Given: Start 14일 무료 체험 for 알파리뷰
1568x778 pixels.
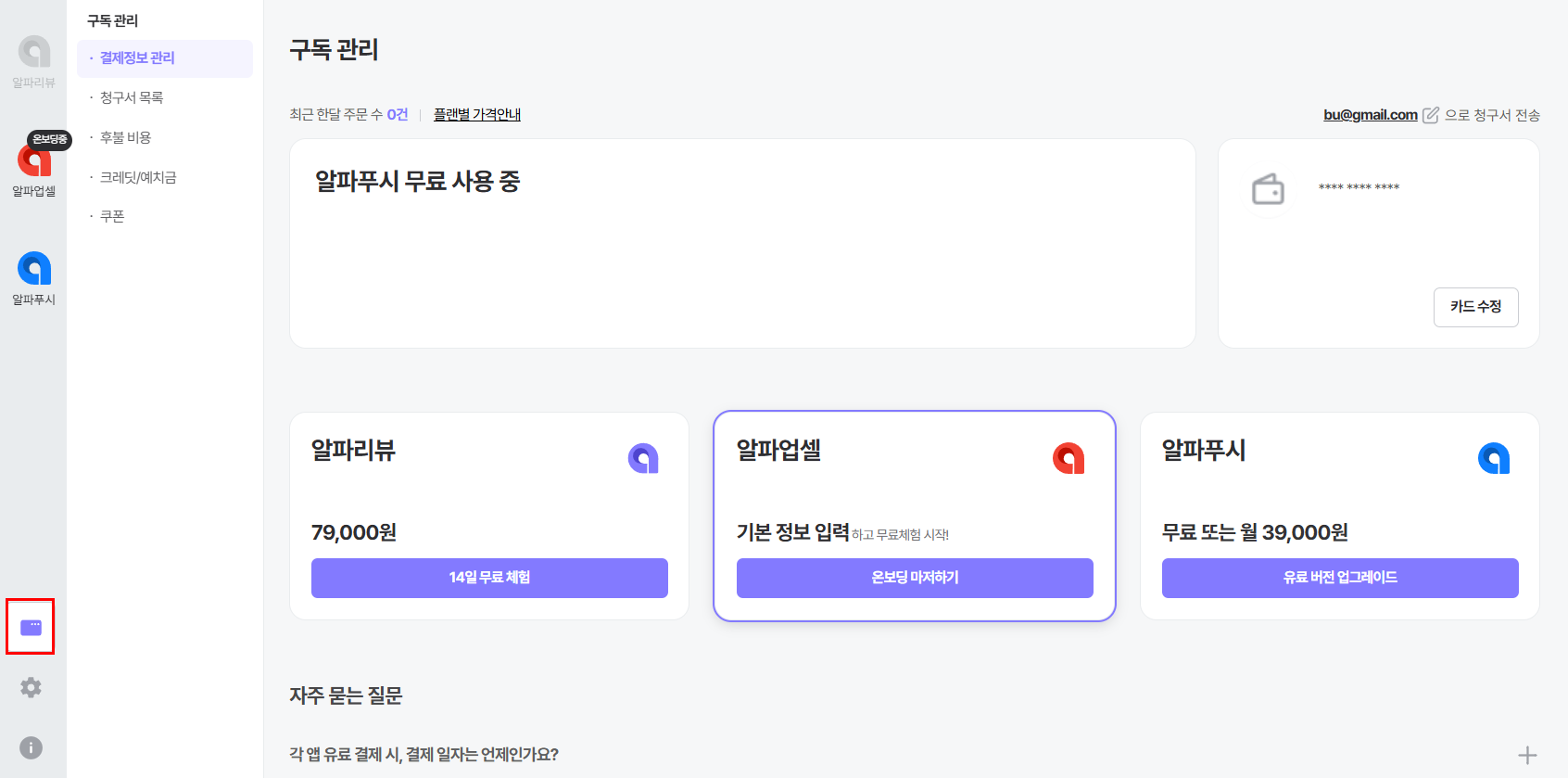Looking at the screenshot, I should 489,578.
